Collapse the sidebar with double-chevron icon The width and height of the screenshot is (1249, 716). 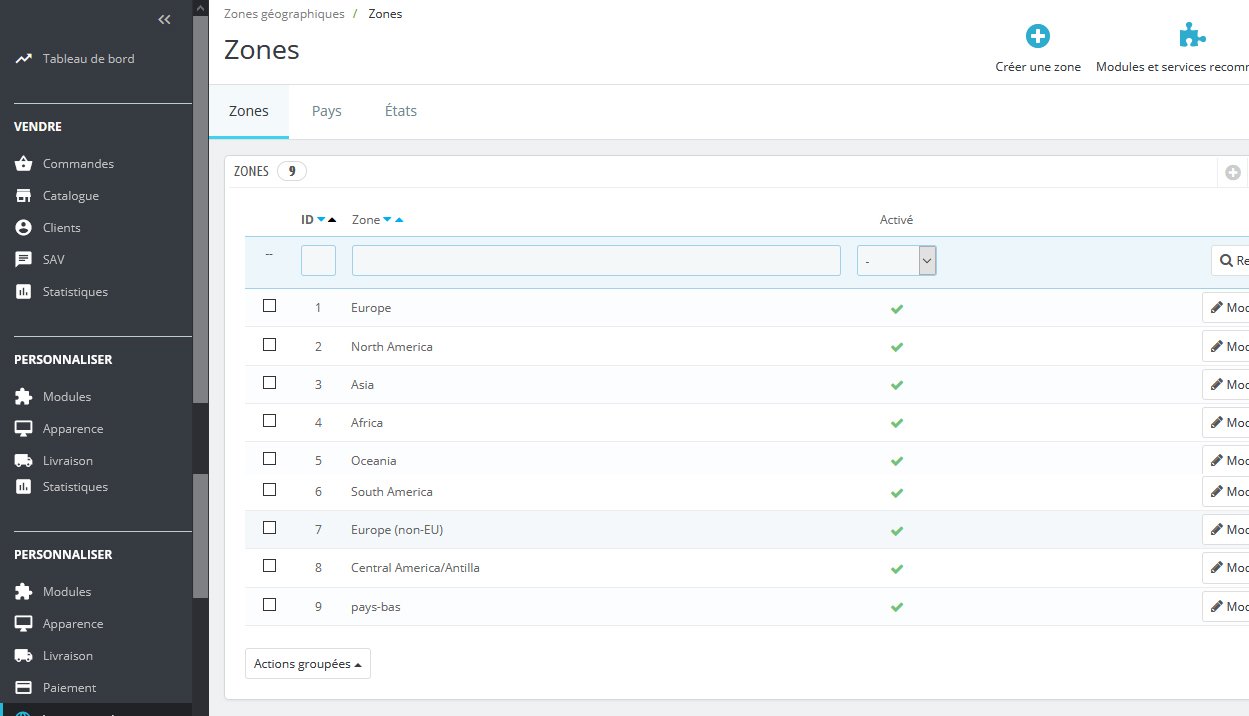(164, 20)
